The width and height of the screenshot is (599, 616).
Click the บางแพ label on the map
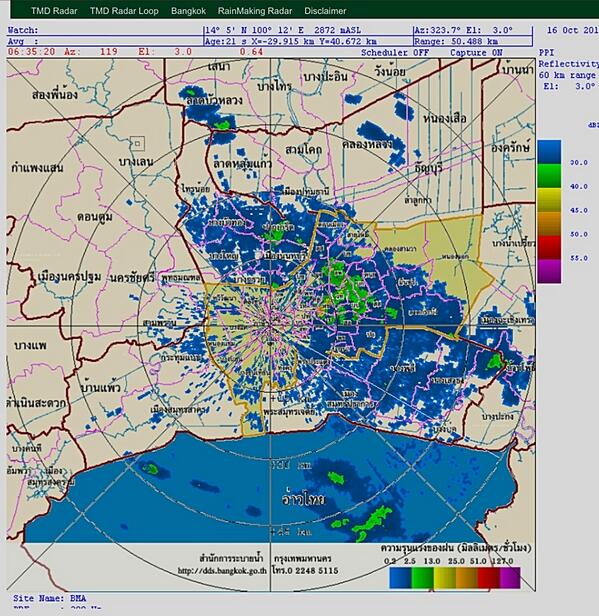[x=30, y=346]
